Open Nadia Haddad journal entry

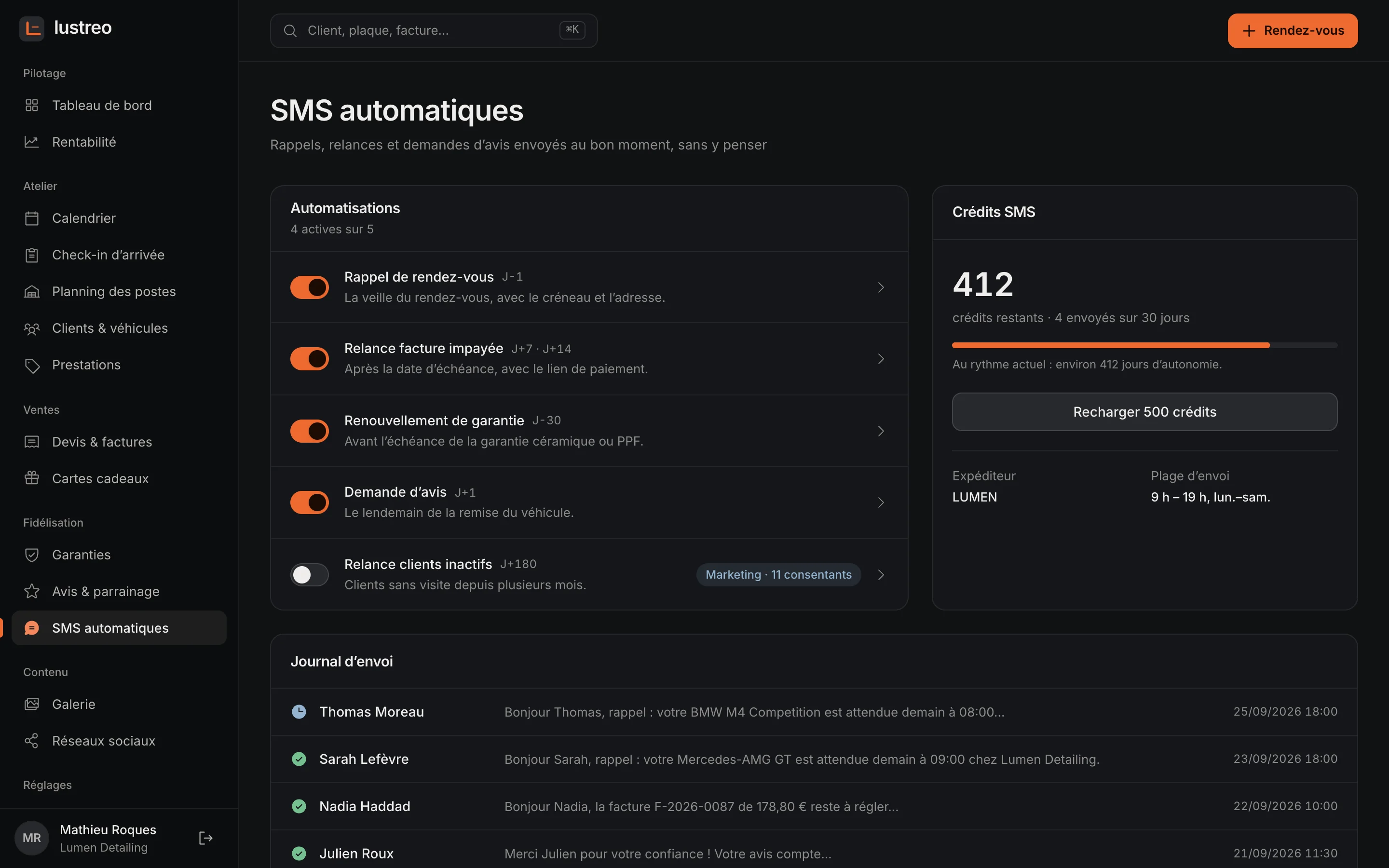[814, 807]
